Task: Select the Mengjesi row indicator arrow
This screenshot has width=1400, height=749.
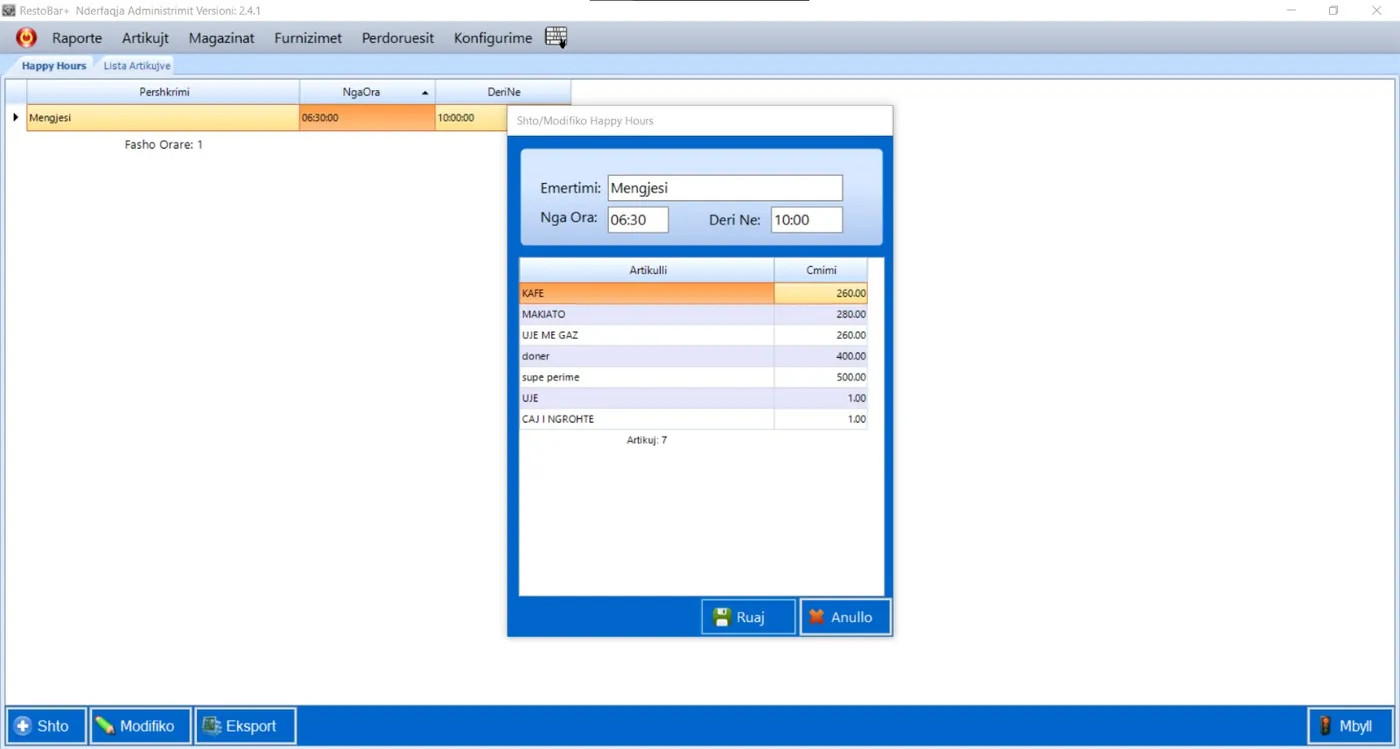Action: click(x=15, y=117)
